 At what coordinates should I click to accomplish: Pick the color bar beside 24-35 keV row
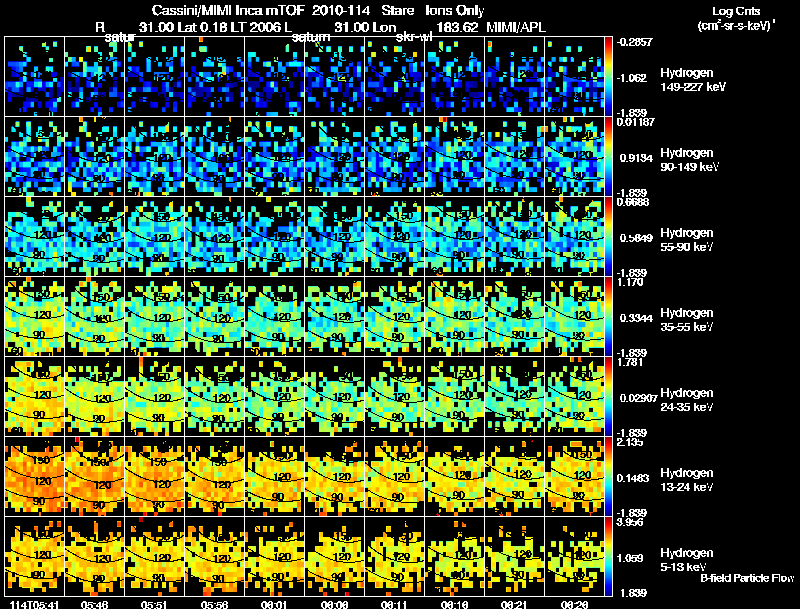tap(608, 396)
